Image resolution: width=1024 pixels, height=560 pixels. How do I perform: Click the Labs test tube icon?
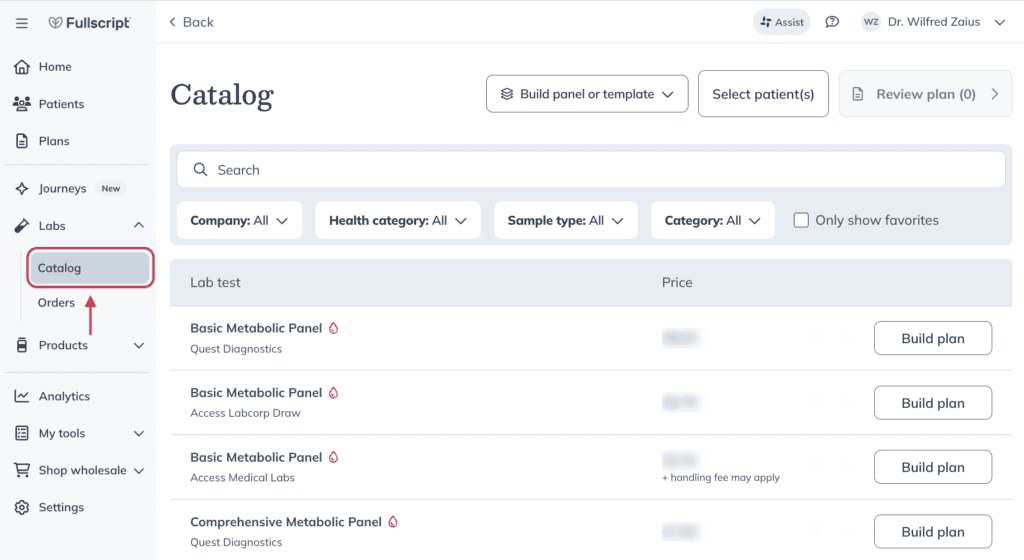tap(22, 226)
